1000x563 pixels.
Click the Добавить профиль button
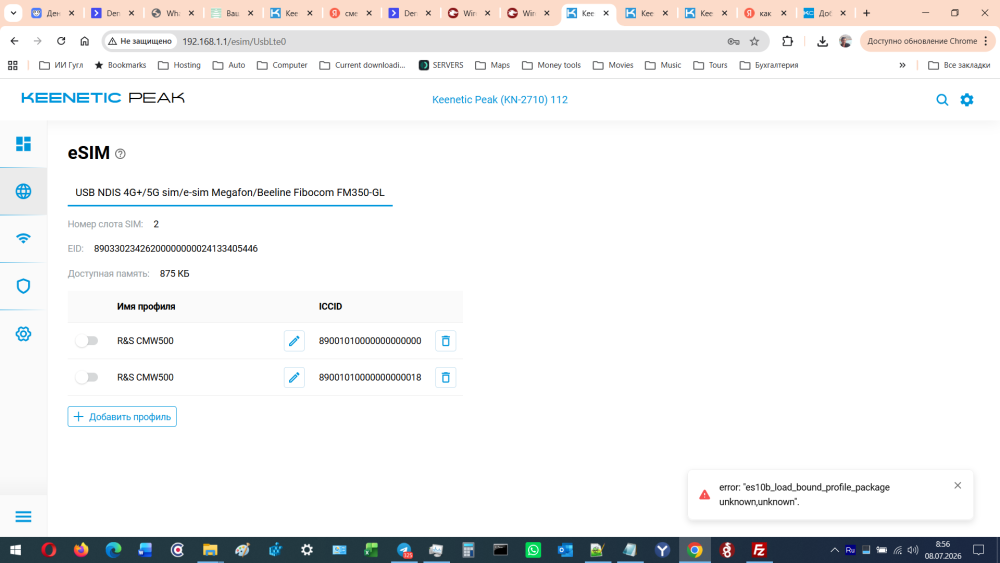coord(122,416)
